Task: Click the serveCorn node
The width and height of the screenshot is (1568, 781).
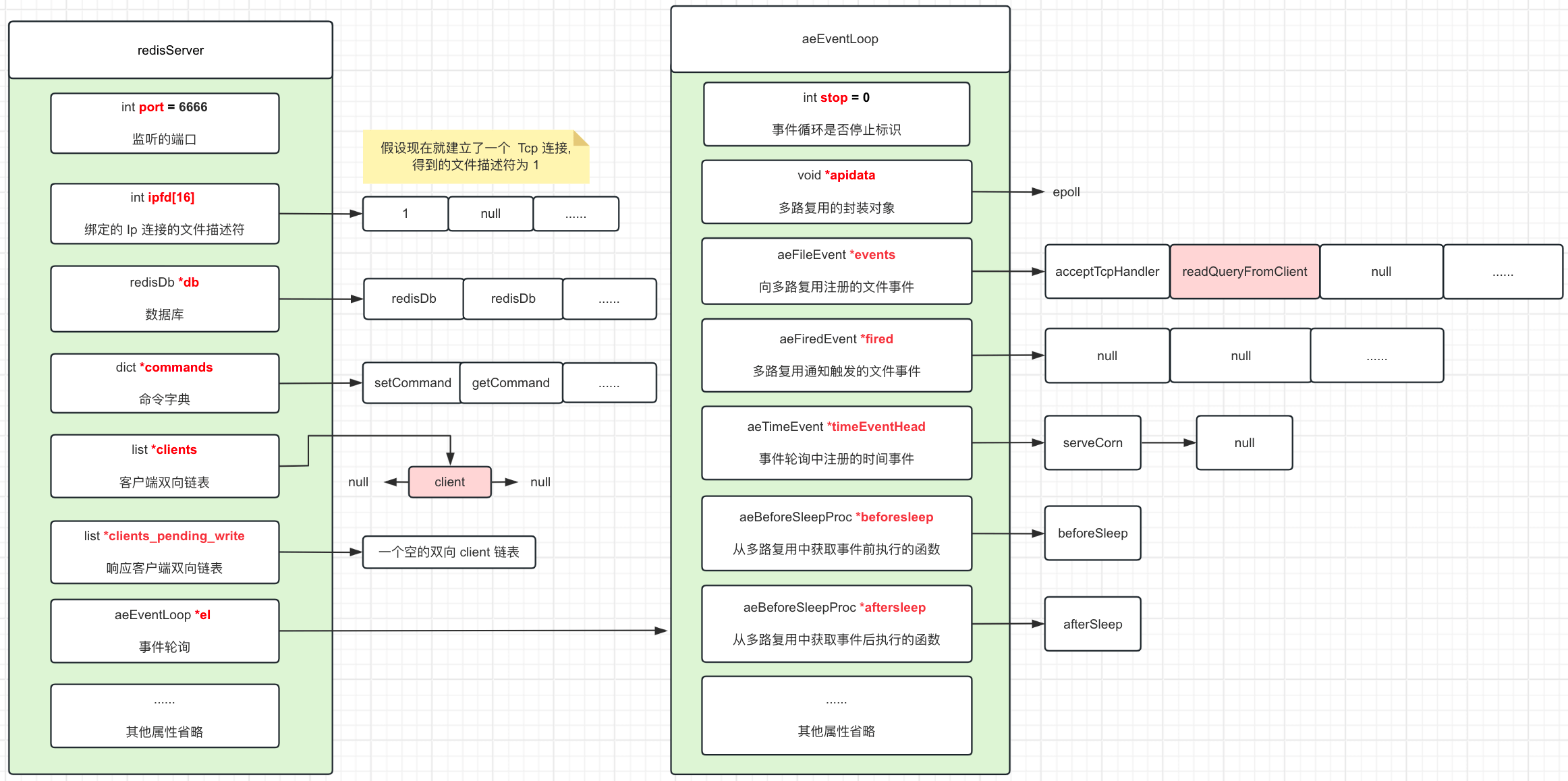Action: 1093,443
